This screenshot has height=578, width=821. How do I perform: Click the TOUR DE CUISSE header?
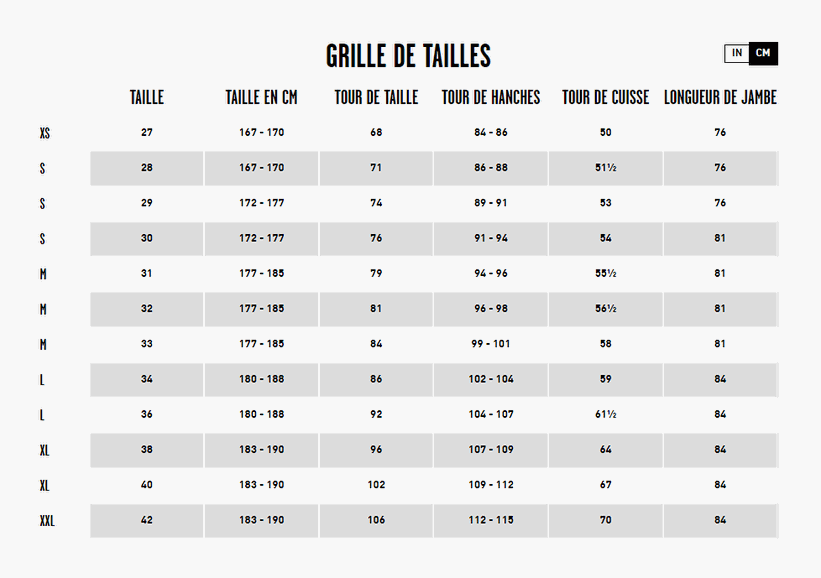coord(605,97)
